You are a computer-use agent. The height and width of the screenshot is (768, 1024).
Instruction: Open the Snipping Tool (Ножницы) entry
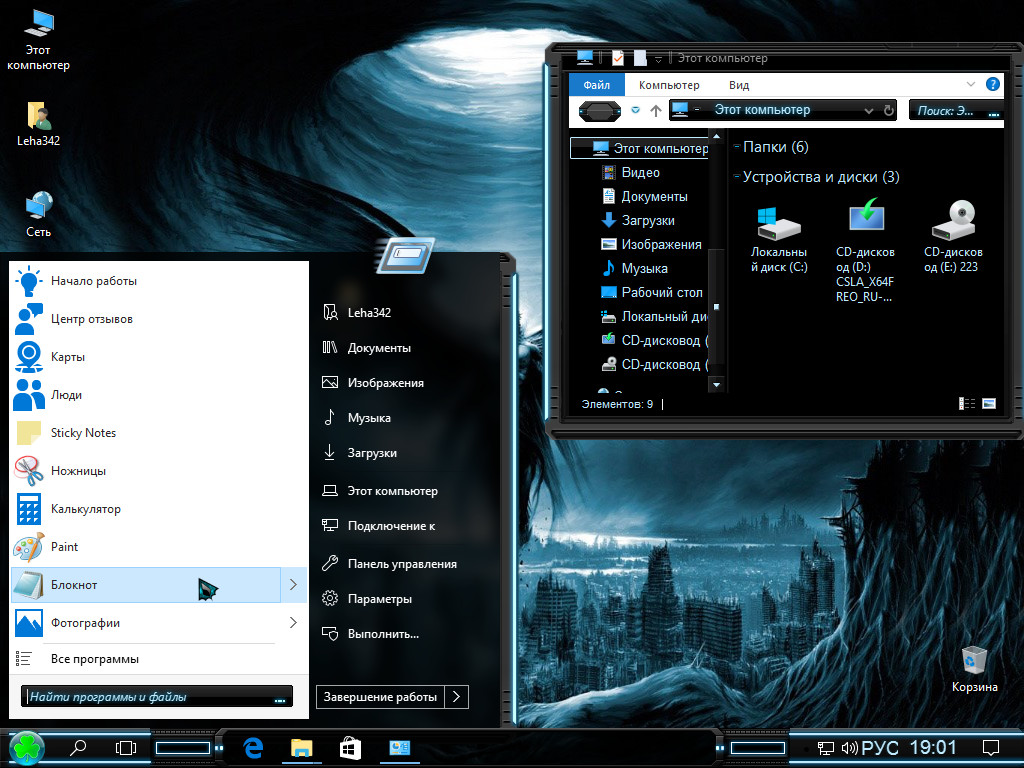[x=78, y=471]
